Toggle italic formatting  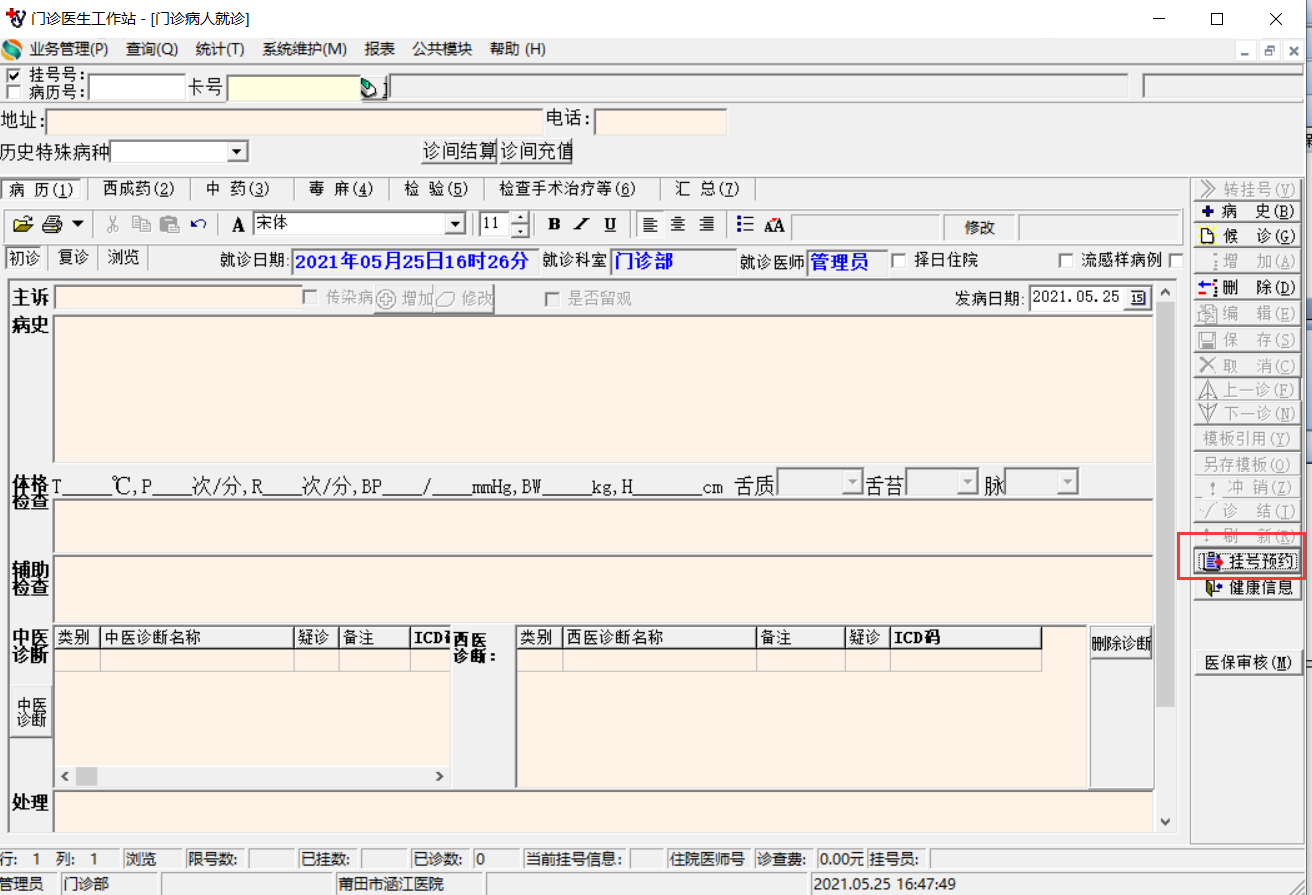[x=581, y=224]
